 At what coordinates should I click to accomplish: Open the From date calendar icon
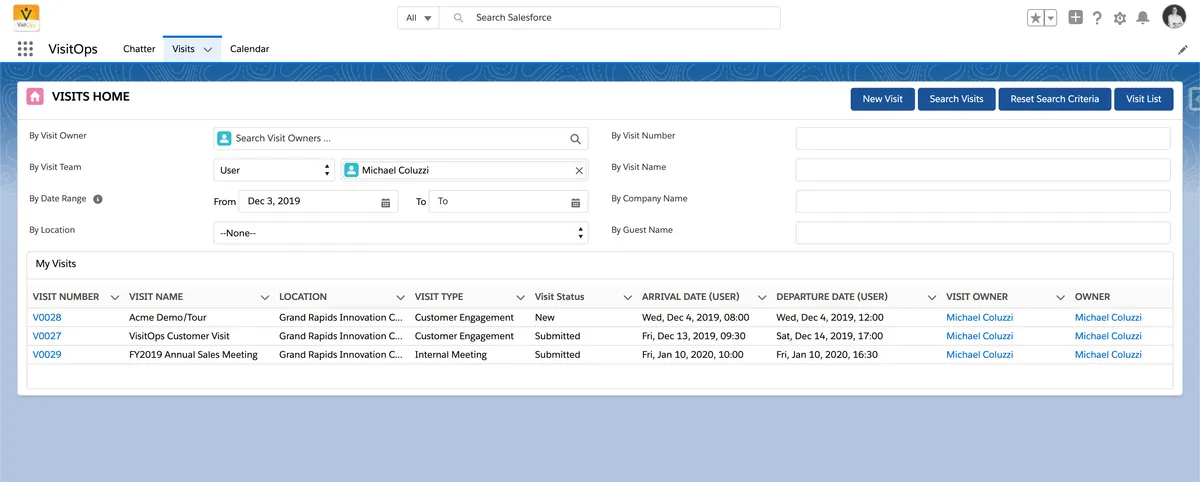click(386, 202)
